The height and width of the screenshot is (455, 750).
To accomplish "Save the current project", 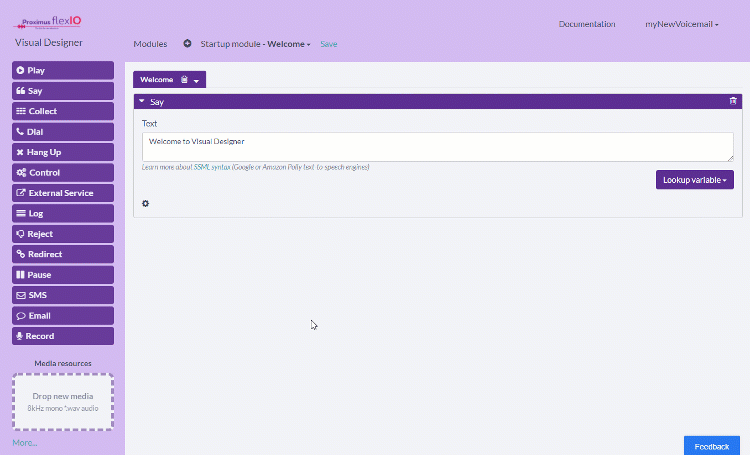I will 329,44.
